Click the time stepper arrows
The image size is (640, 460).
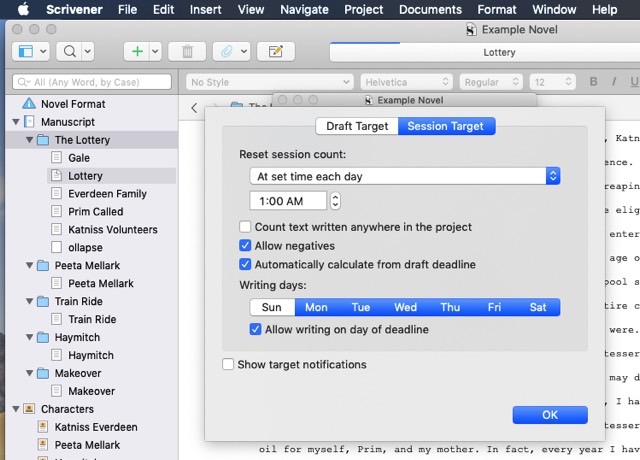click(335, 201)
